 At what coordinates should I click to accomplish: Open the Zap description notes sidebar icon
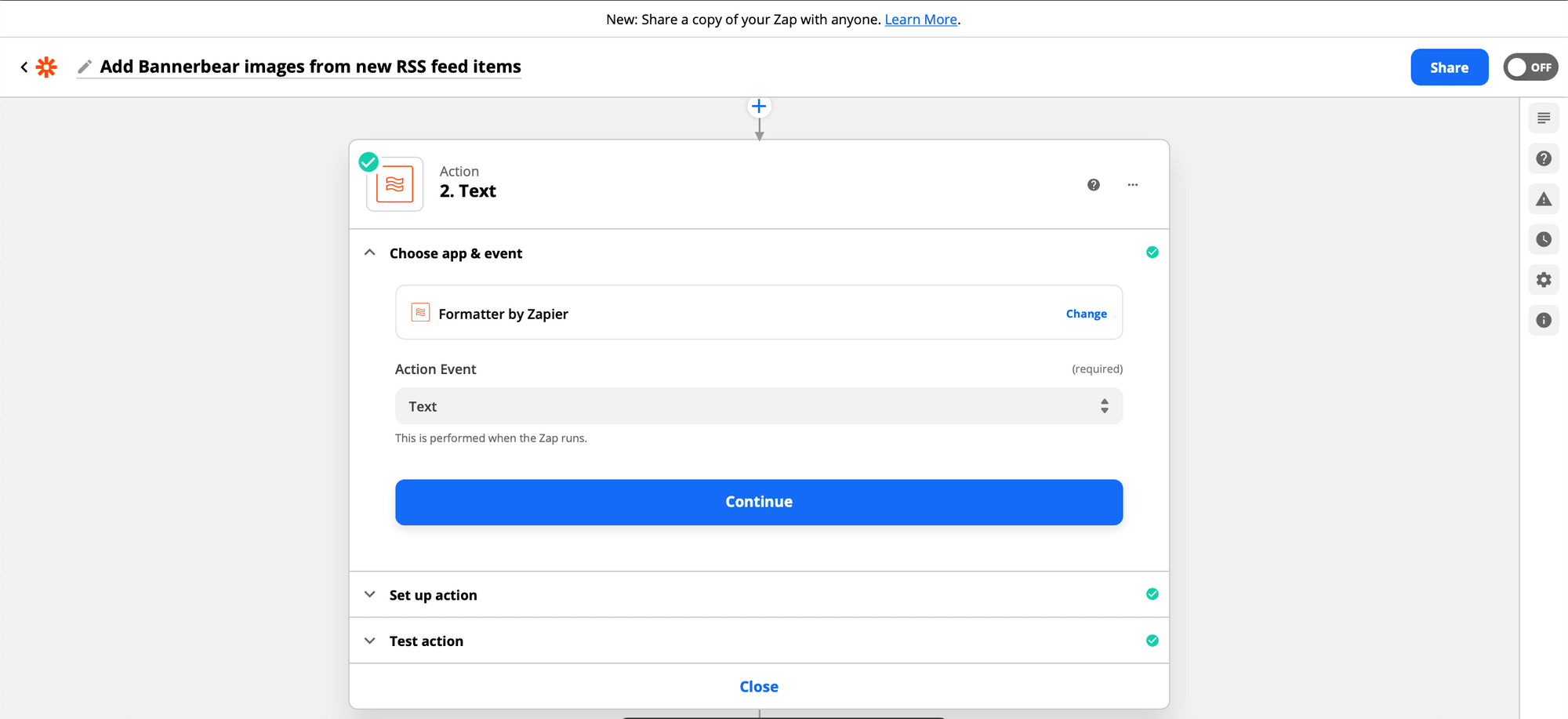1544,118
